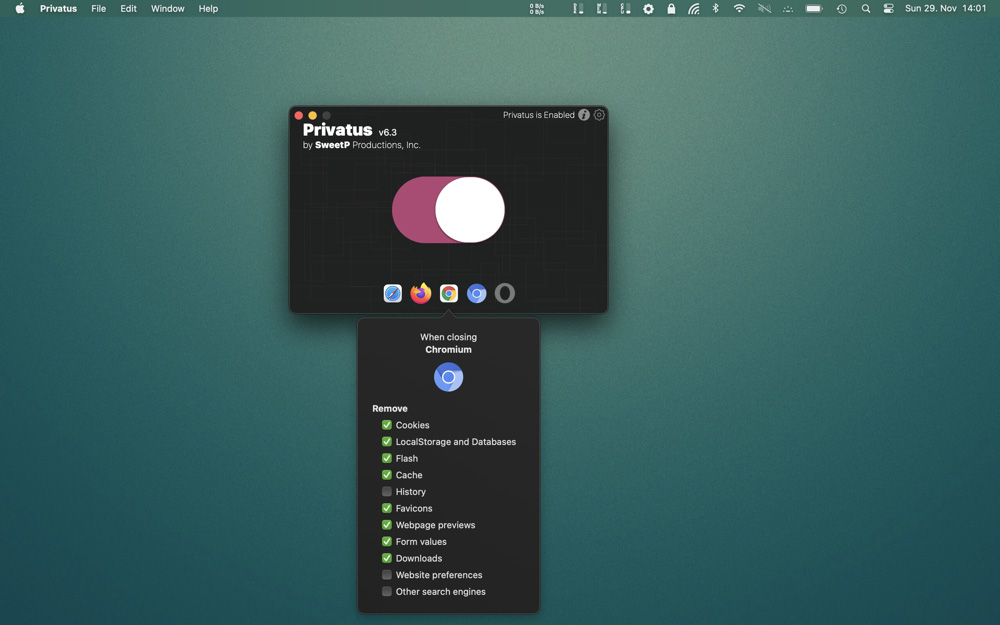1000x625 pixels.
Task: Open the Help menu
Action: point(208,8)
